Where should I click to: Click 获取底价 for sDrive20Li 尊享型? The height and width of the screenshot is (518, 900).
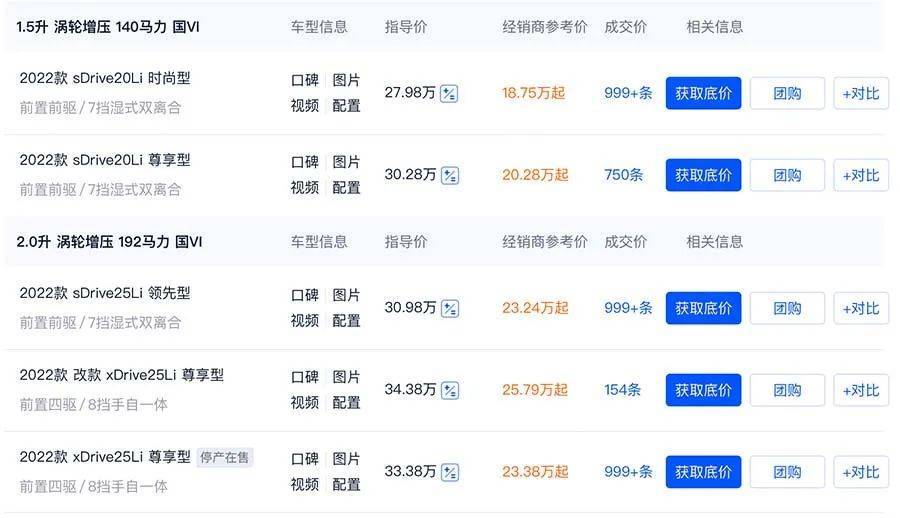click(x=703, y=175)
